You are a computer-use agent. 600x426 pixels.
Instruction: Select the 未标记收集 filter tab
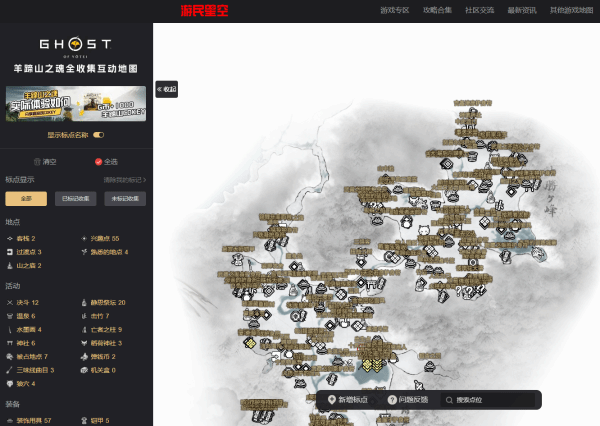pos(125,198)
